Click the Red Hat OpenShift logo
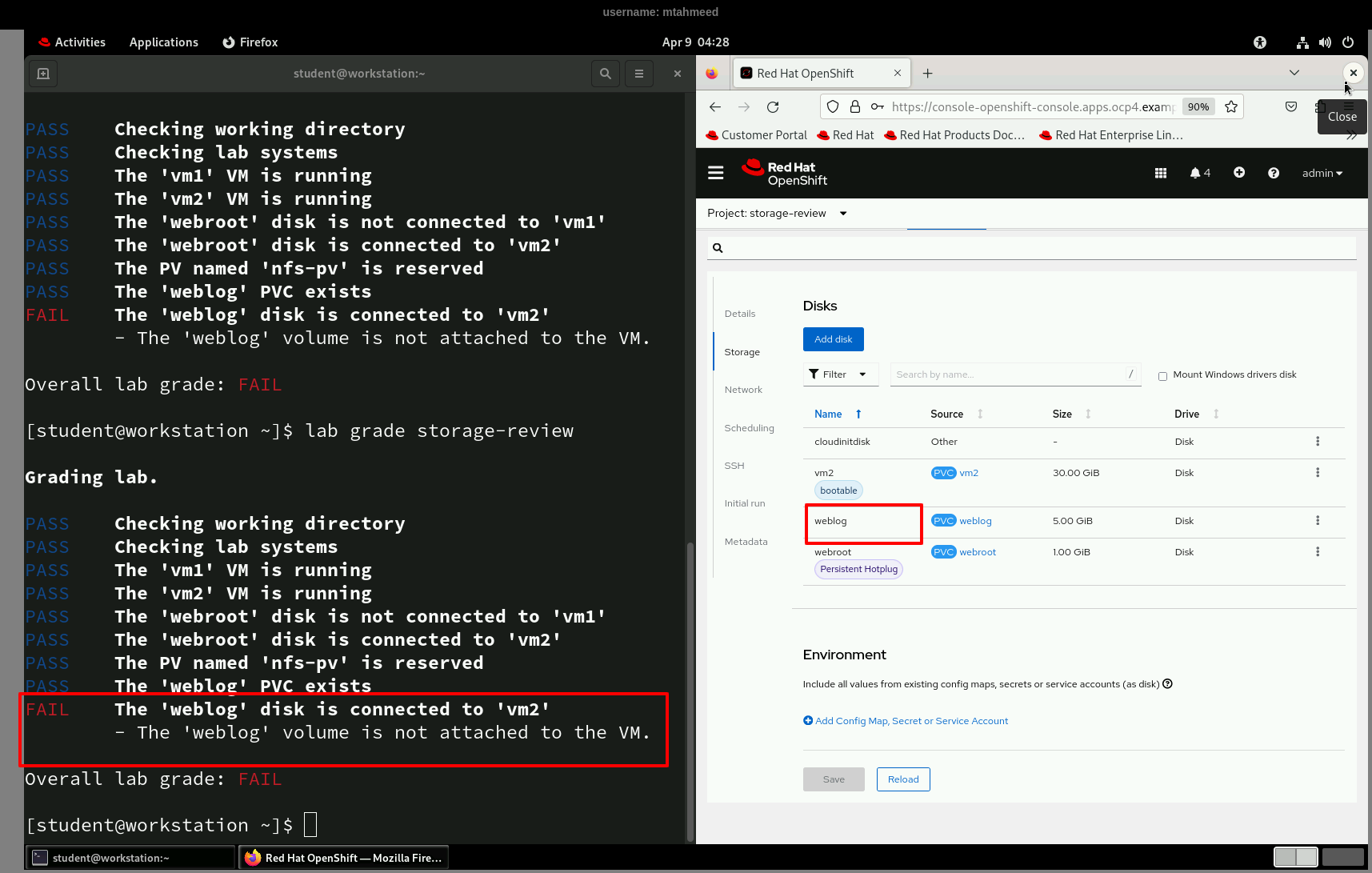Screen dimensions: 1372x873 click(x=784, y=173)
